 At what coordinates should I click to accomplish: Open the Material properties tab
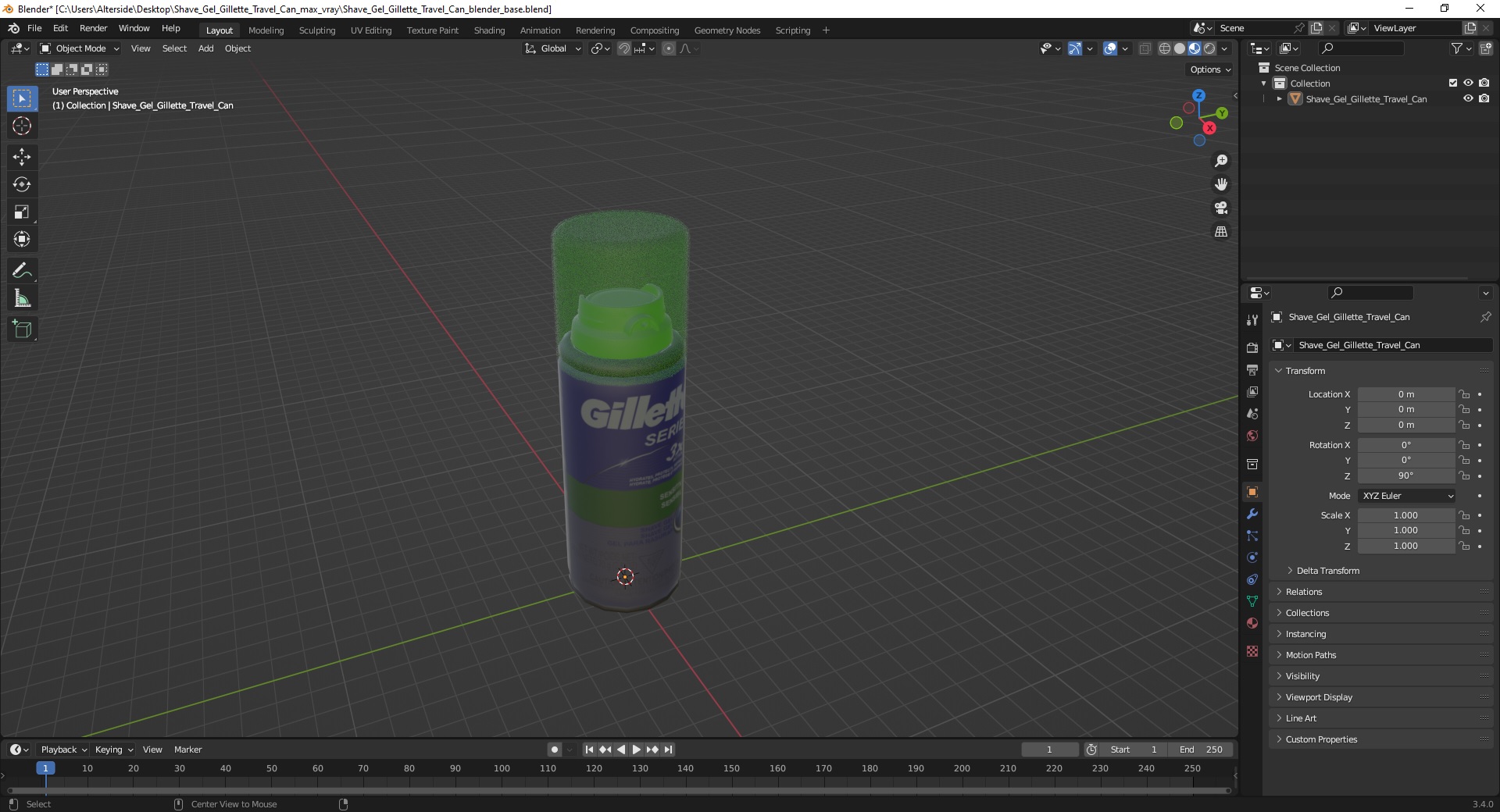1252,623
